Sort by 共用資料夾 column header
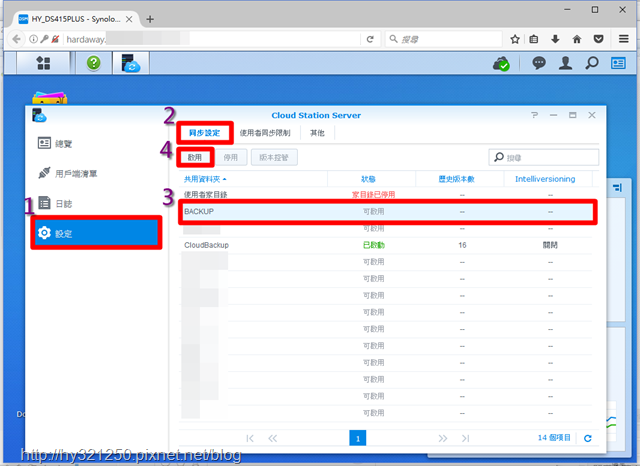Viewport: 640px width, 466px height. 253,179
